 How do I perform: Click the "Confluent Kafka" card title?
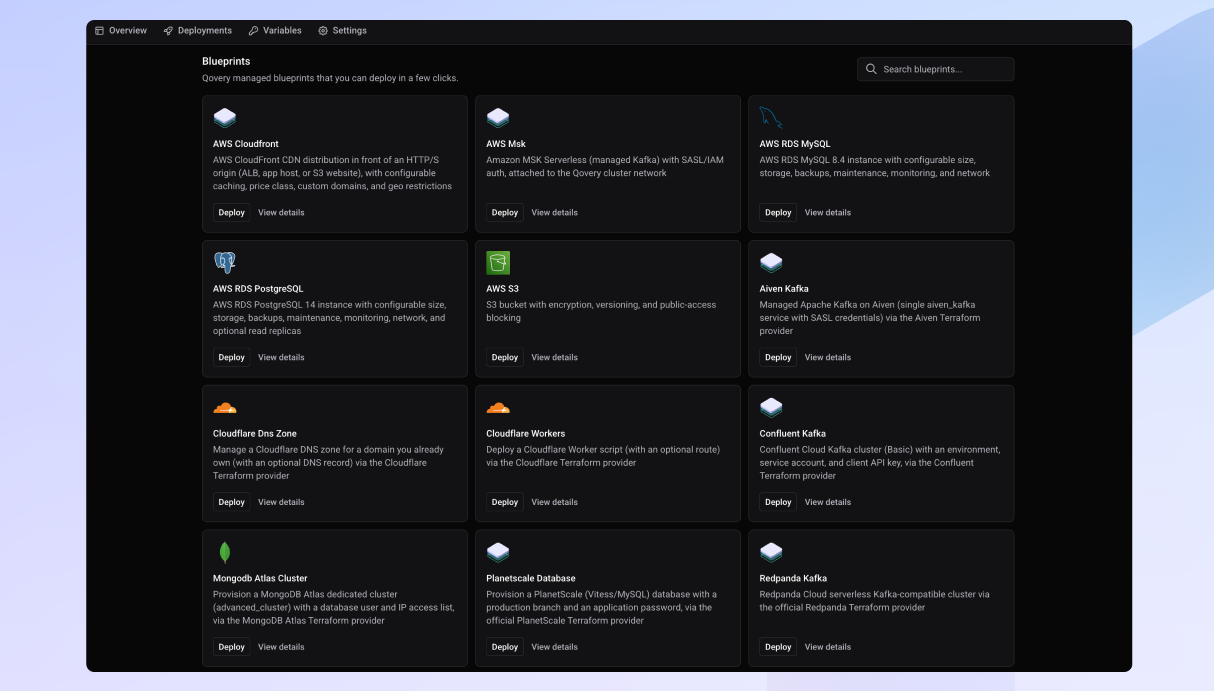tap(793, 434)
